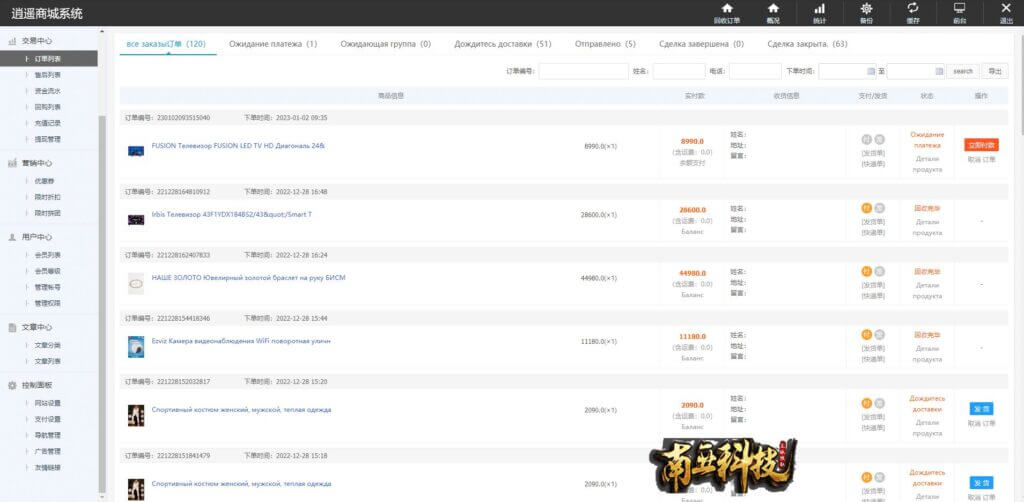Screen dimensions: 1024x502
Task: Open 回购列表 in the sidebar
Action: point(48,107)
